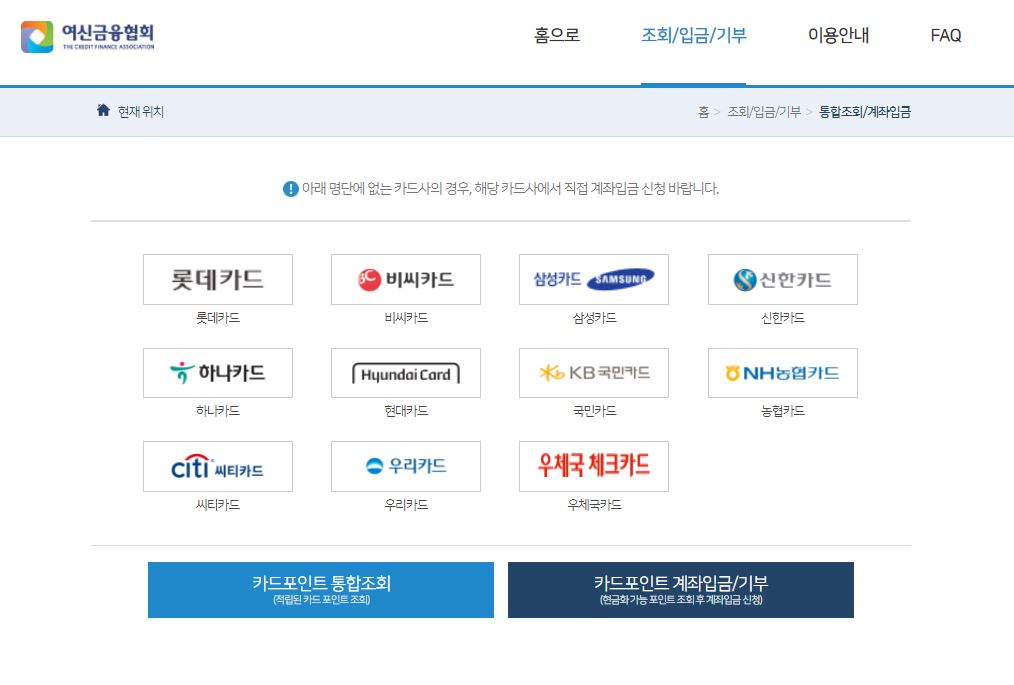Select the 하나카드 logo
The width and height of the screenshot is (1014, 685).
pyautogui.click(x=218, y=373)
